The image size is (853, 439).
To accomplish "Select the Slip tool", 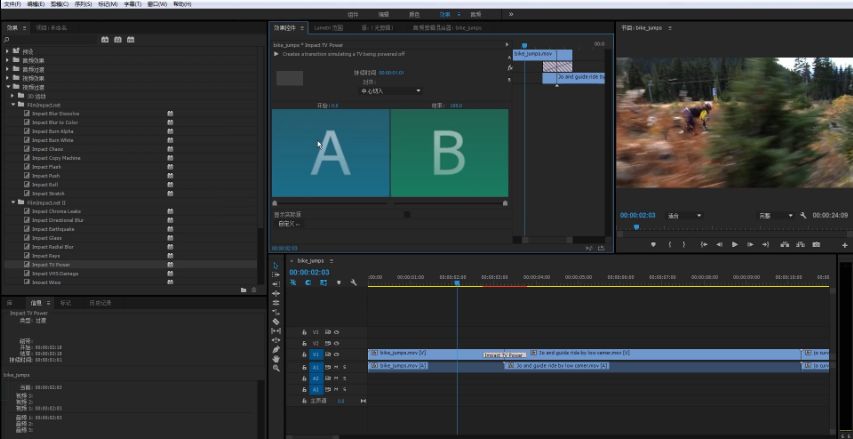I will [x=276, y=331].
